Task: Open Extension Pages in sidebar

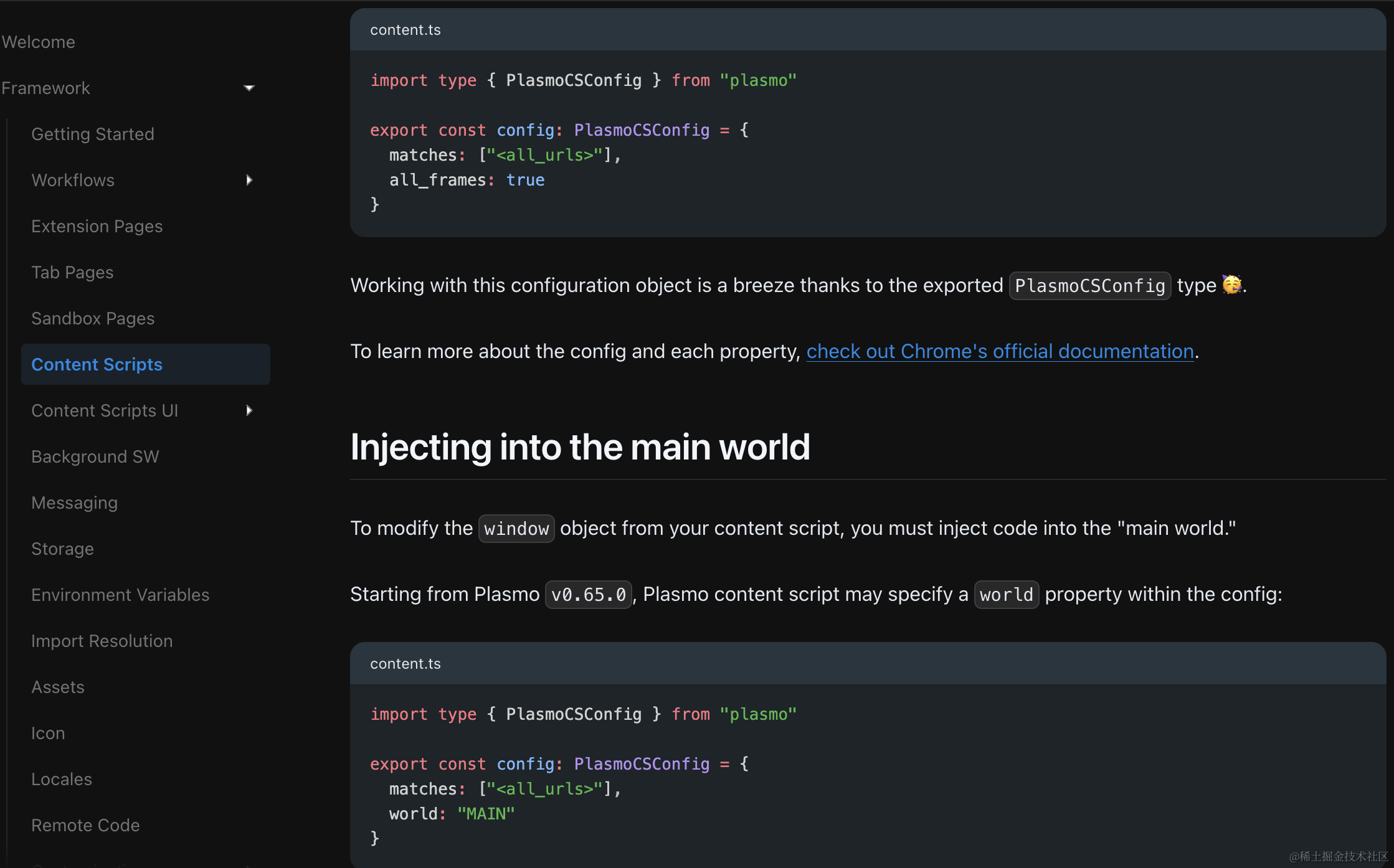Action: coord(97,227)
